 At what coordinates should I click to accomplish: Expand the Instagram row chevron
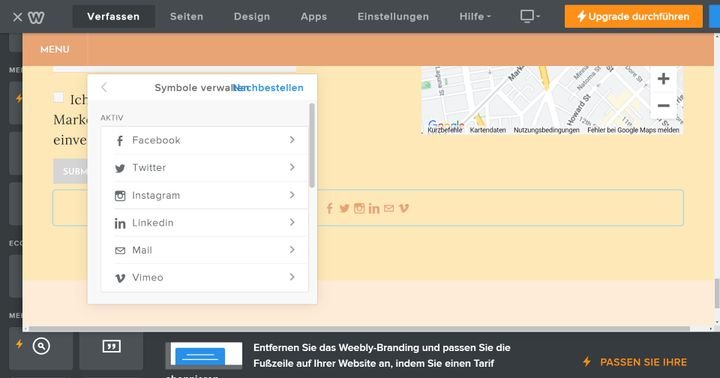click(x=292, y=195)
